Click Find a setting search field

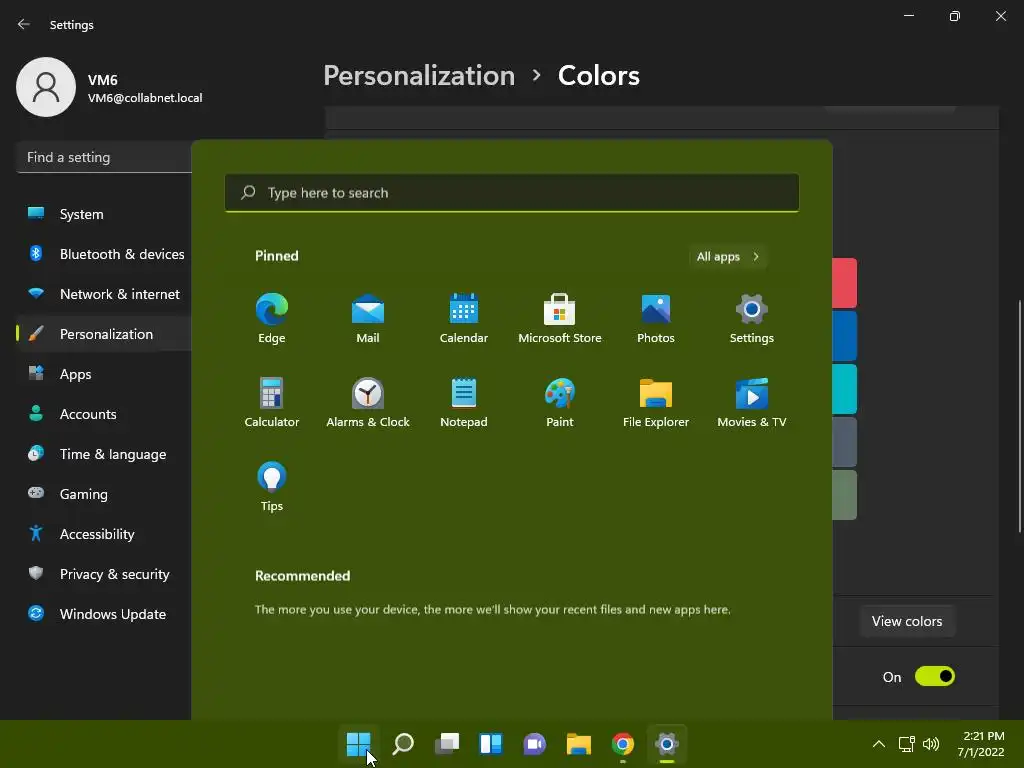pyautogui.click(x=104, y=157)
